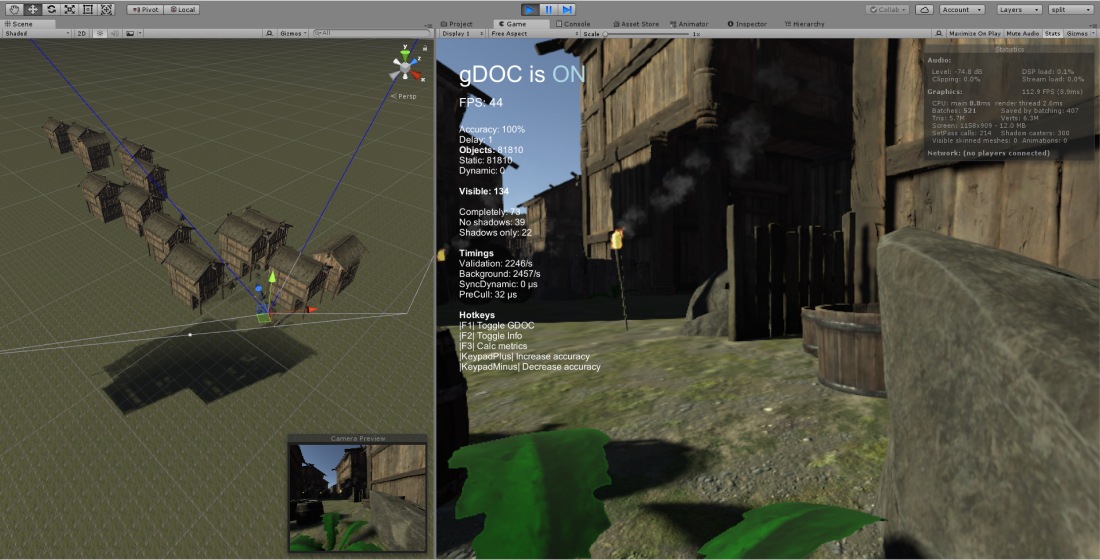
Task: Toggle scene lighting on or off
Action: point(99,33)
